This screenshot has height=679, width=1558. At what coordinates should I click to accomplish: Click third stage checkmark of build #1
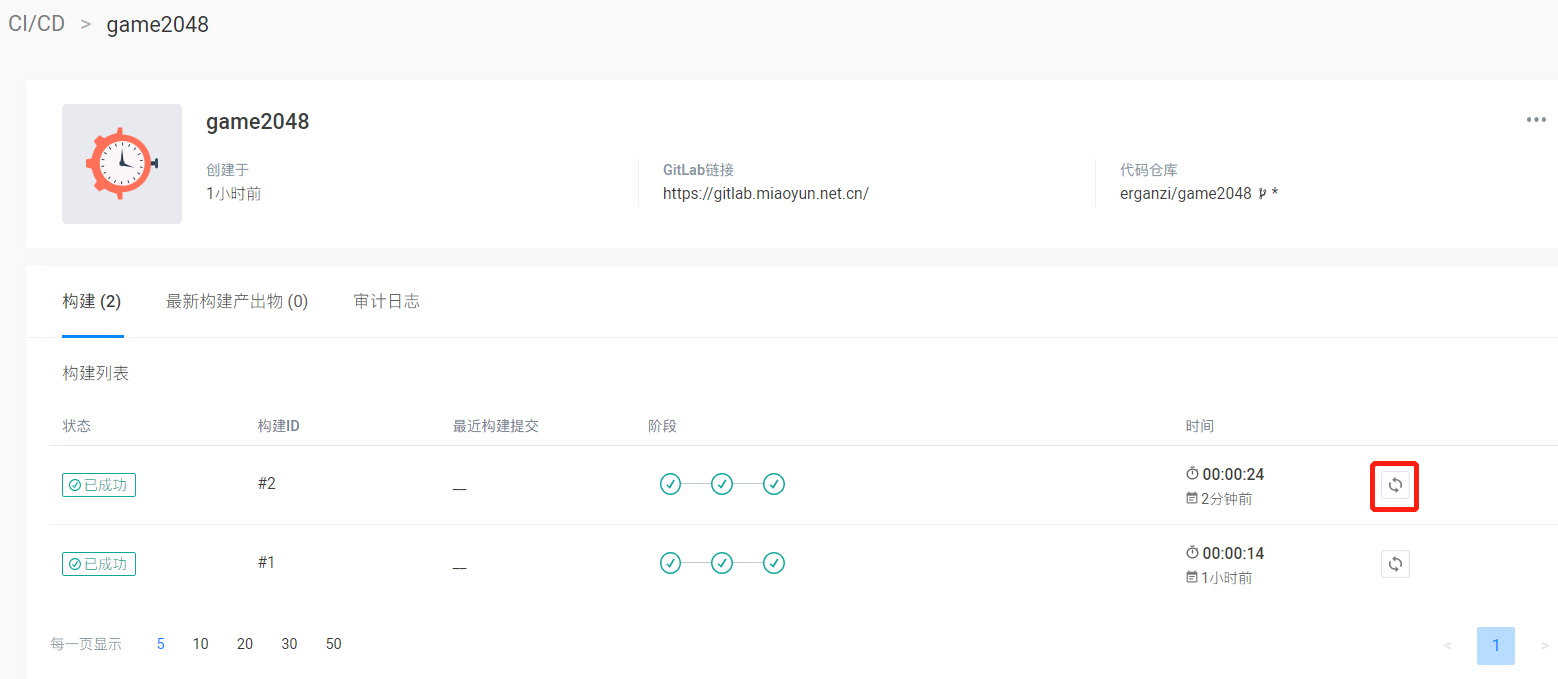pos(773,563)
